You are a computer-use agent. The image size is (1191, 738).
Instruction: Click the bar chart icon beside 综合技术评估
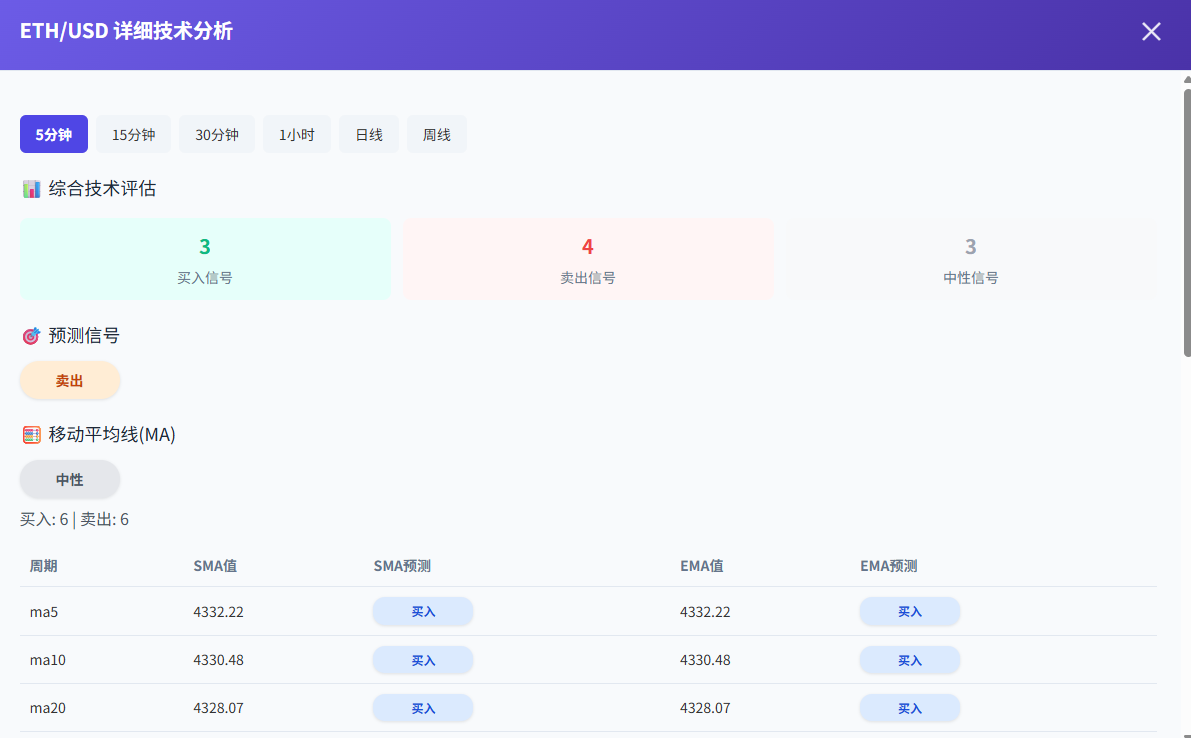[x=32, y=188]
